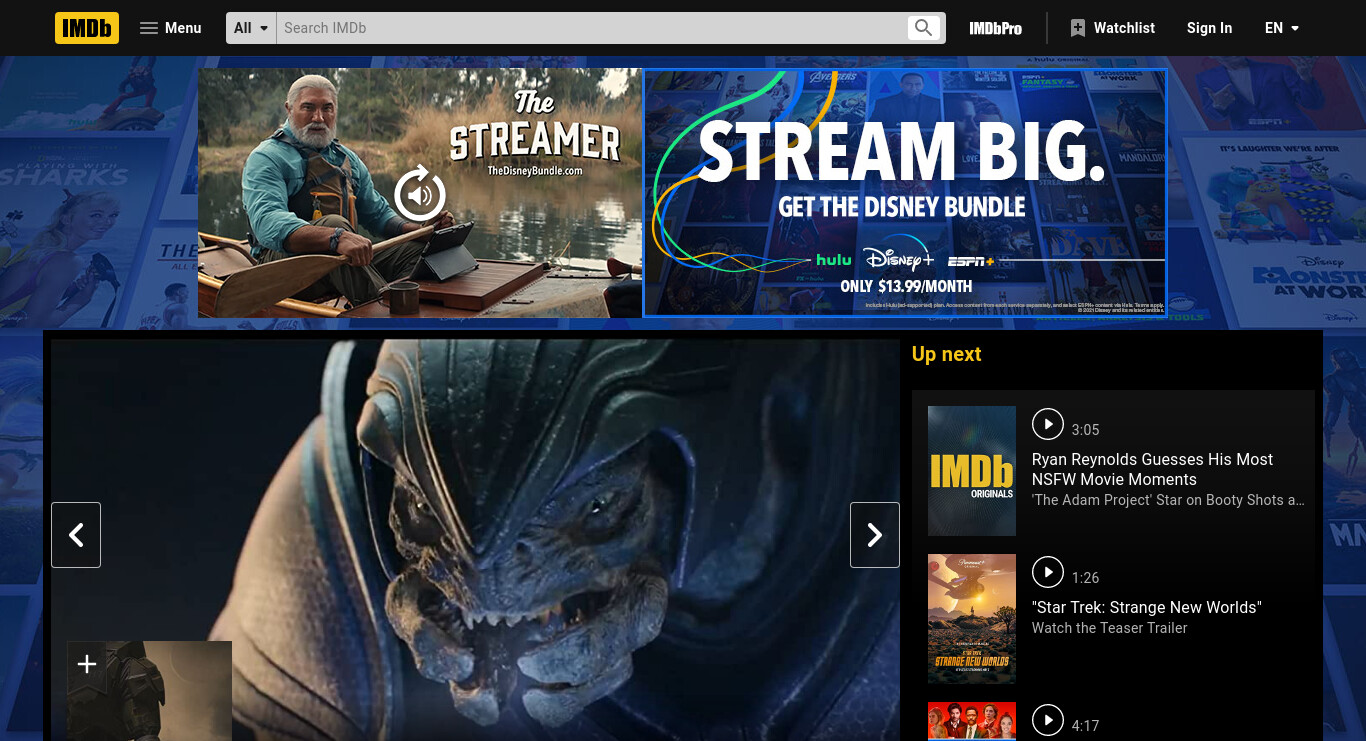This screenshot has width=1366, height=741.
Task: Click the IMDb logo
Action: [x=87, y=28]
